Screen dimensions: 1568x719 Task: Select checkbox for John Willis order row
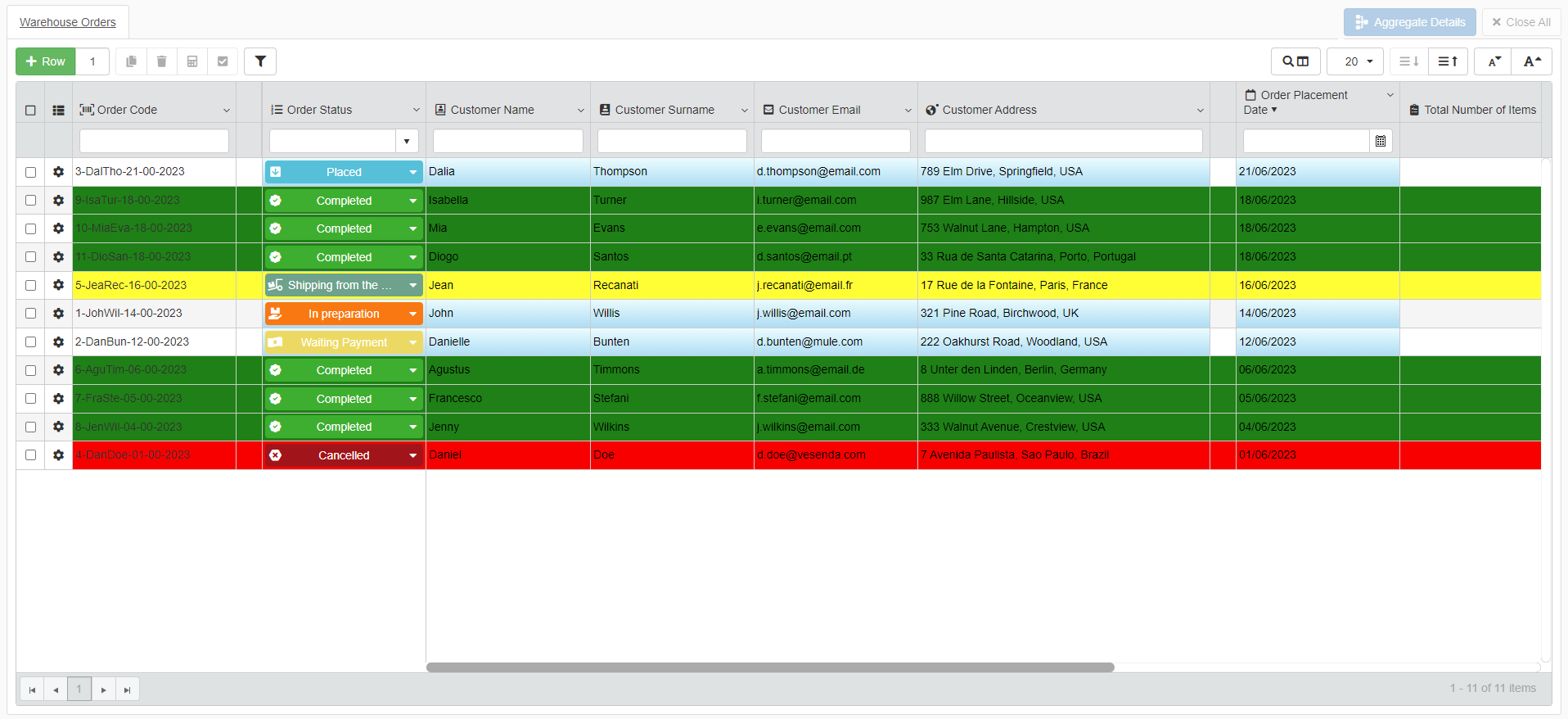click(x=30, y=314)
